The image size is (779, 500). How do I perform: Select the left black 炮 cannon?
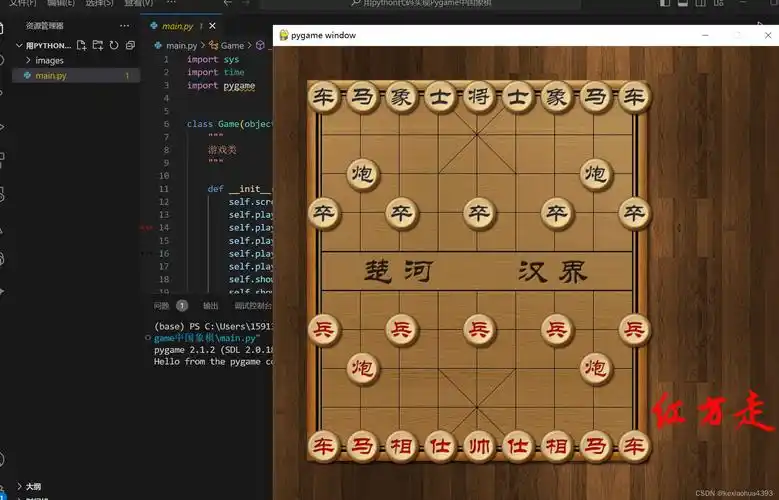point(363,174)
